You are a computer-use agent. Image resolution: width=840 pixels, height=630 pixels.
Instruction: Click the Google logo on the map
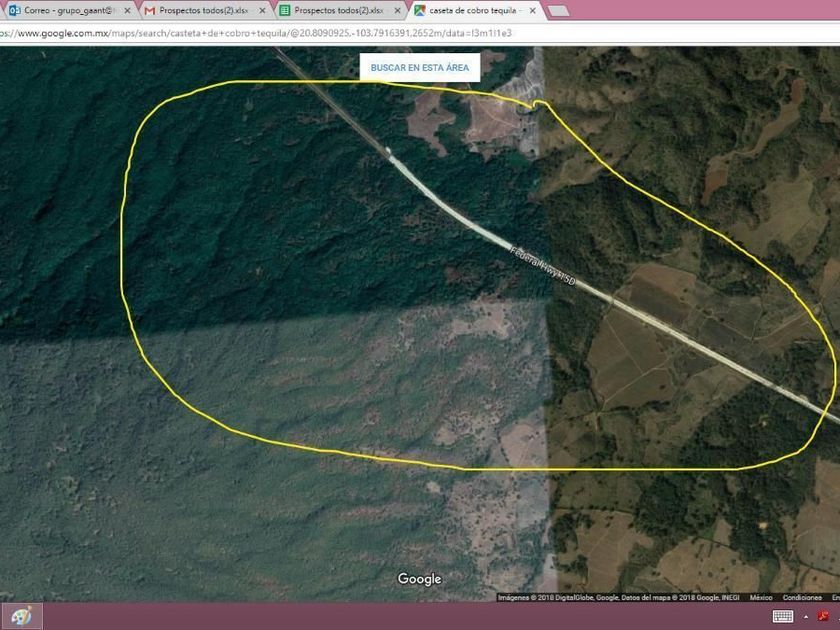pos(419,579)
